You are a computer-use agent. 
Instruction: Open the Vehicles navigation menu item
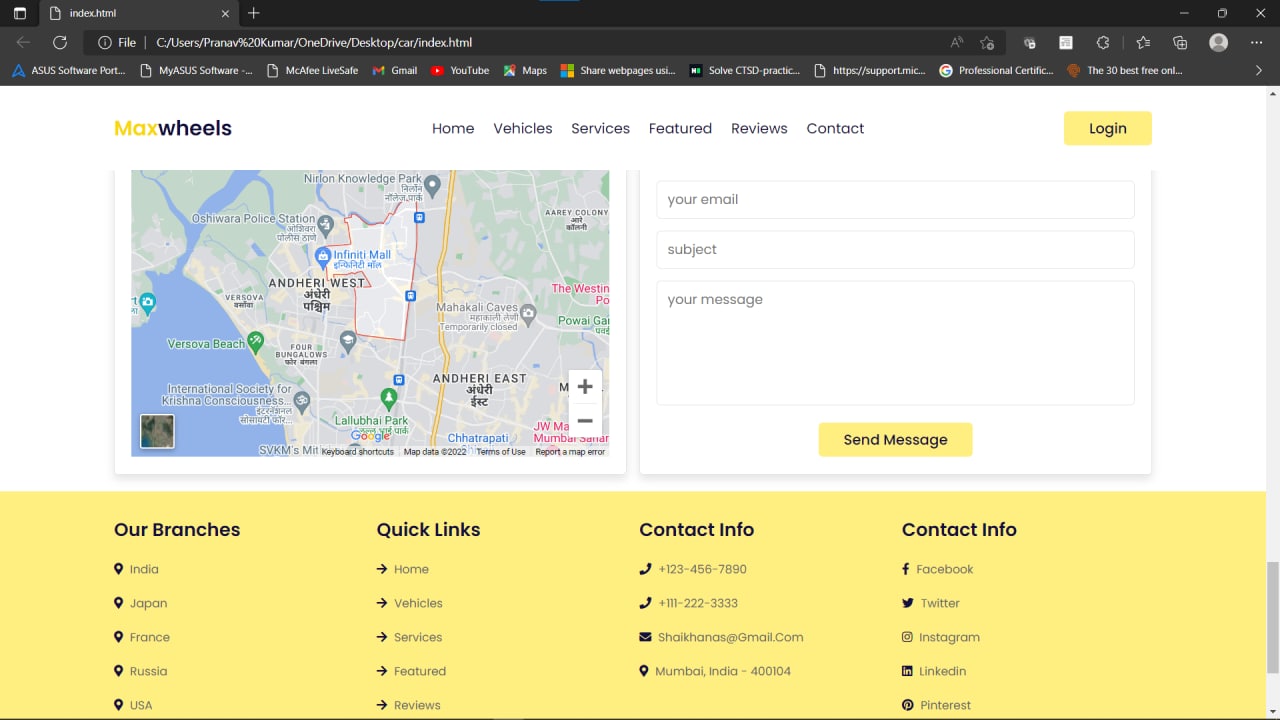pos(522,128)
